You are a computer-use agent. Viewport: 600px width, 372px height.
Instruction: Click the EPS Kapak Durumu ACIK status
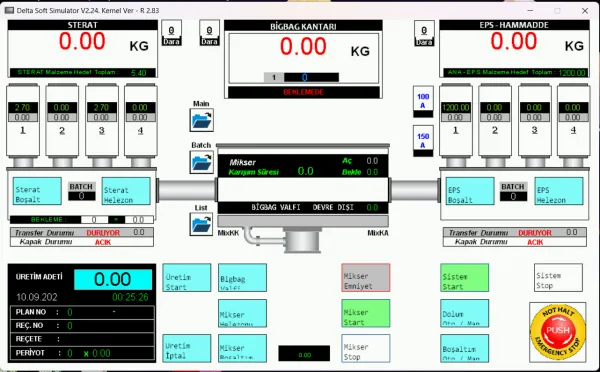click(535, 242)
